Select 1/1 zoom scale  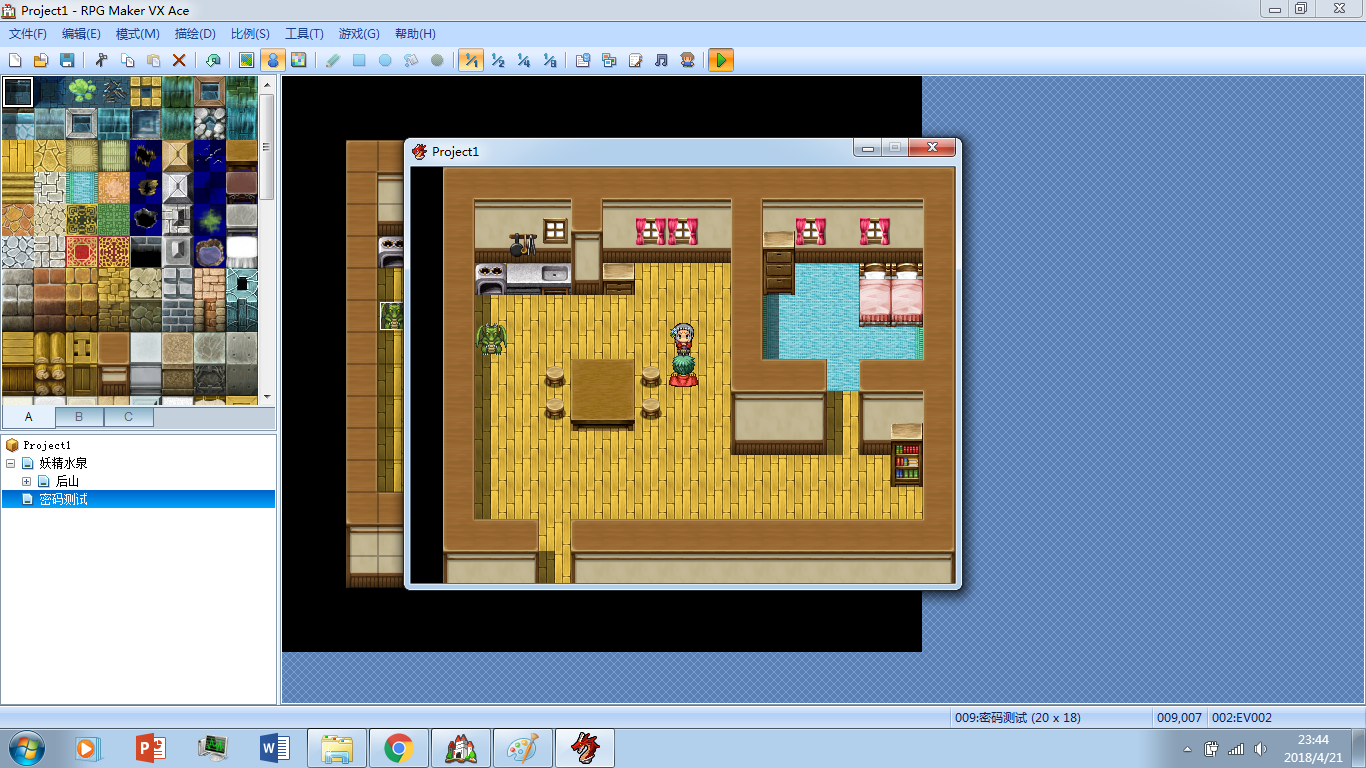[471, 60]
